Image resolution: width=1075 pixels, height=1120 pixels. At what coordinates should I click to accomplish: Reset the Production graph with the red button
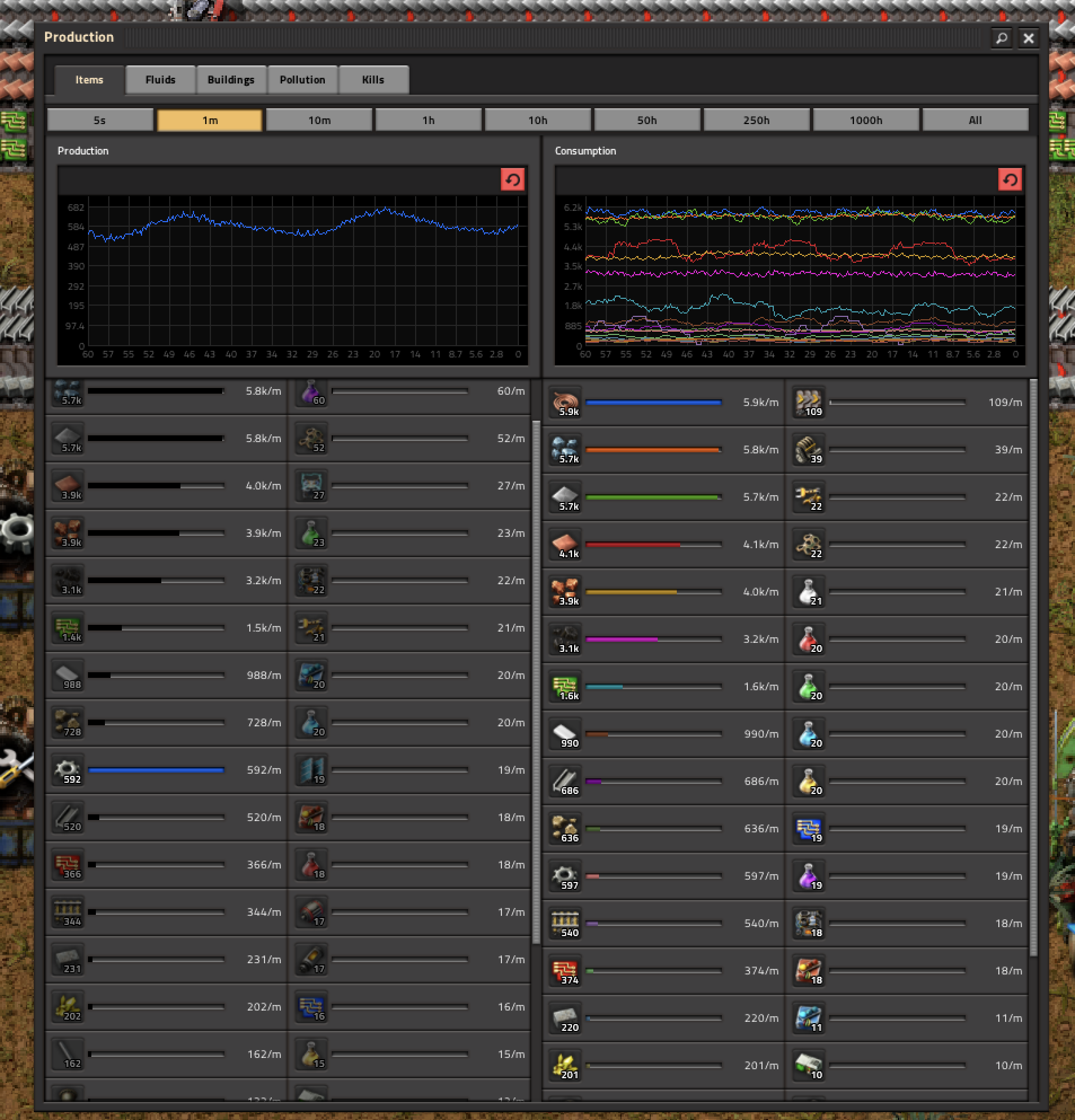point(513,180)
